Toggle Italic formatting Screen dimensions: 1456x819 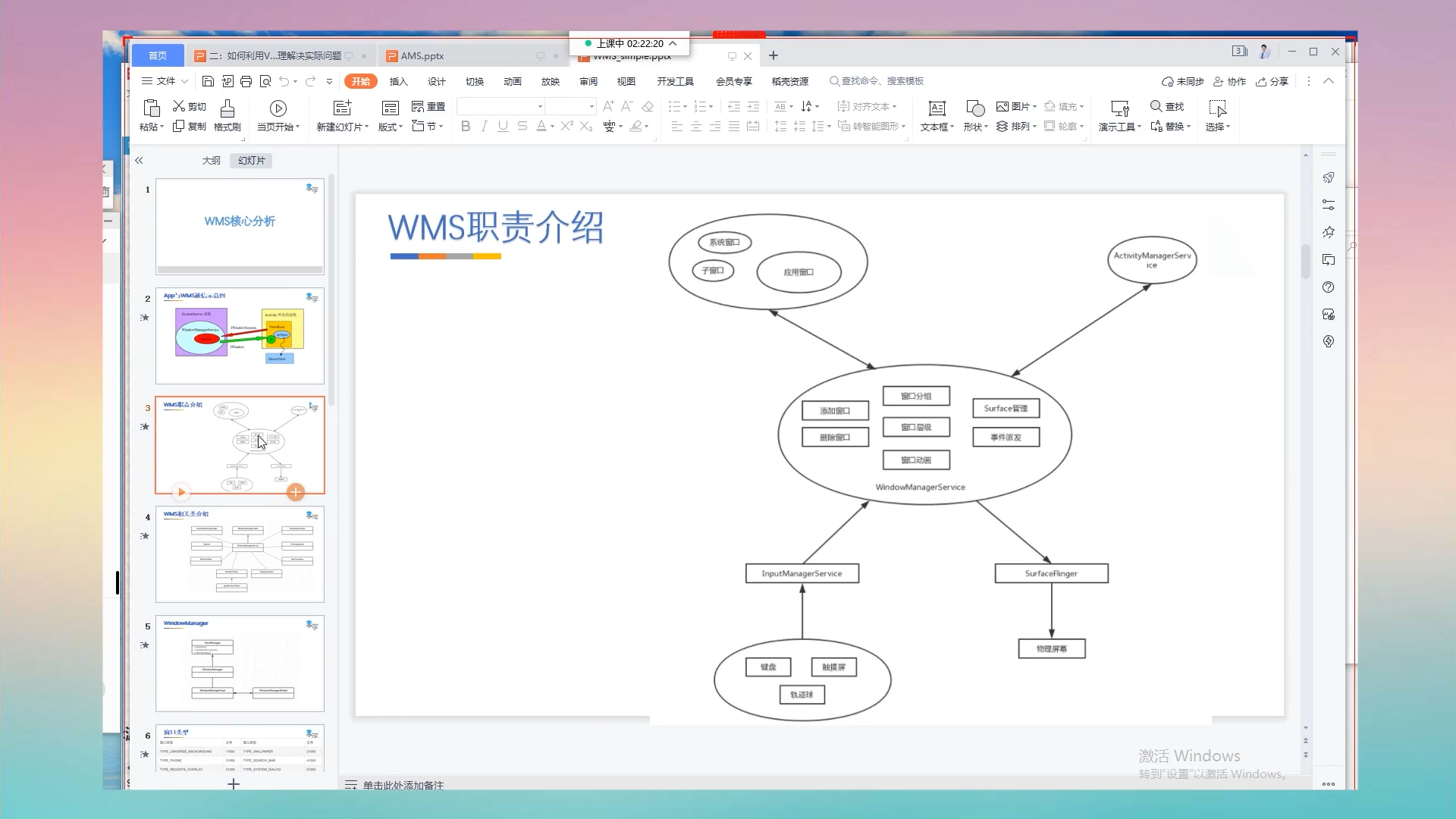click(x=484, y=127)
